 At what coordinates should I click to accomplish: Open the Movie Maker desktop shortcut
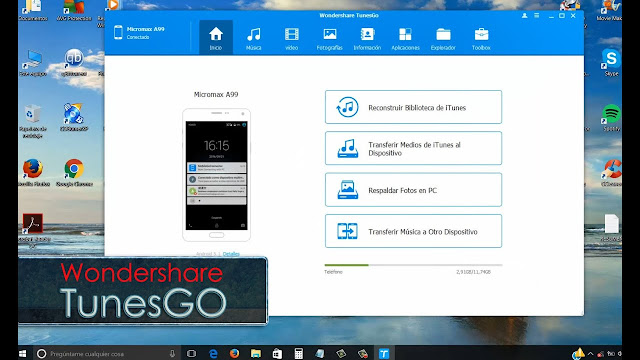click(x=610, y=11)
